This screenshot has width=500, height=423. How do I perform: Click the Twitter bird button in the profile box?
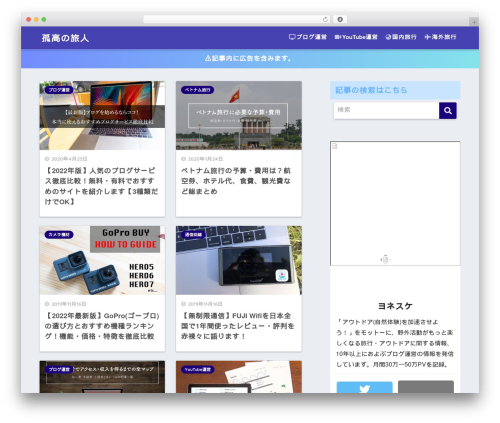point(364,387)
